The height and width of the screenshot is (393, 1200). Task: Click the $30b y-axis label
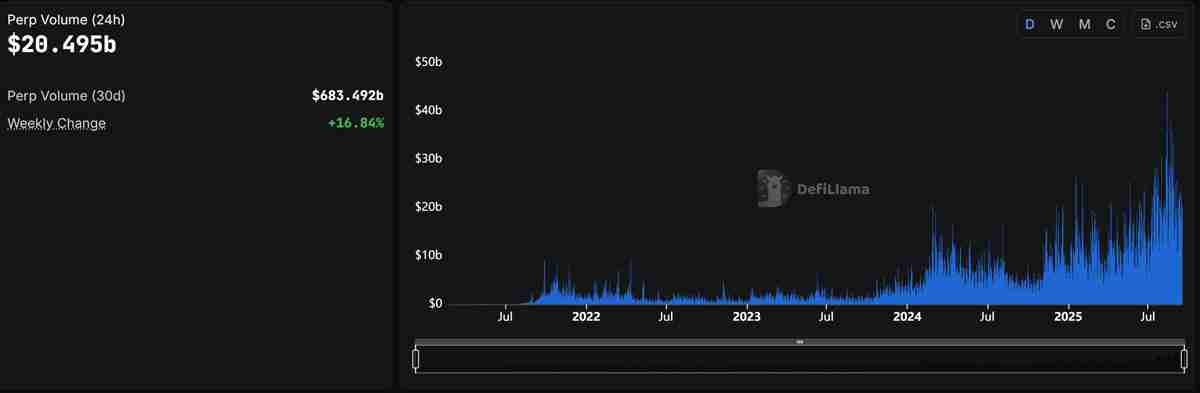click(429, 158)
